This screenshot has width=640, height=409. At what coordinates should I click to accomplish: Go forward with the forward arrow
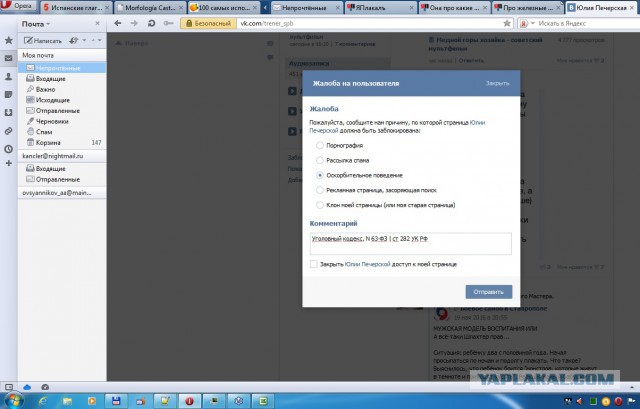pos(134,23)
